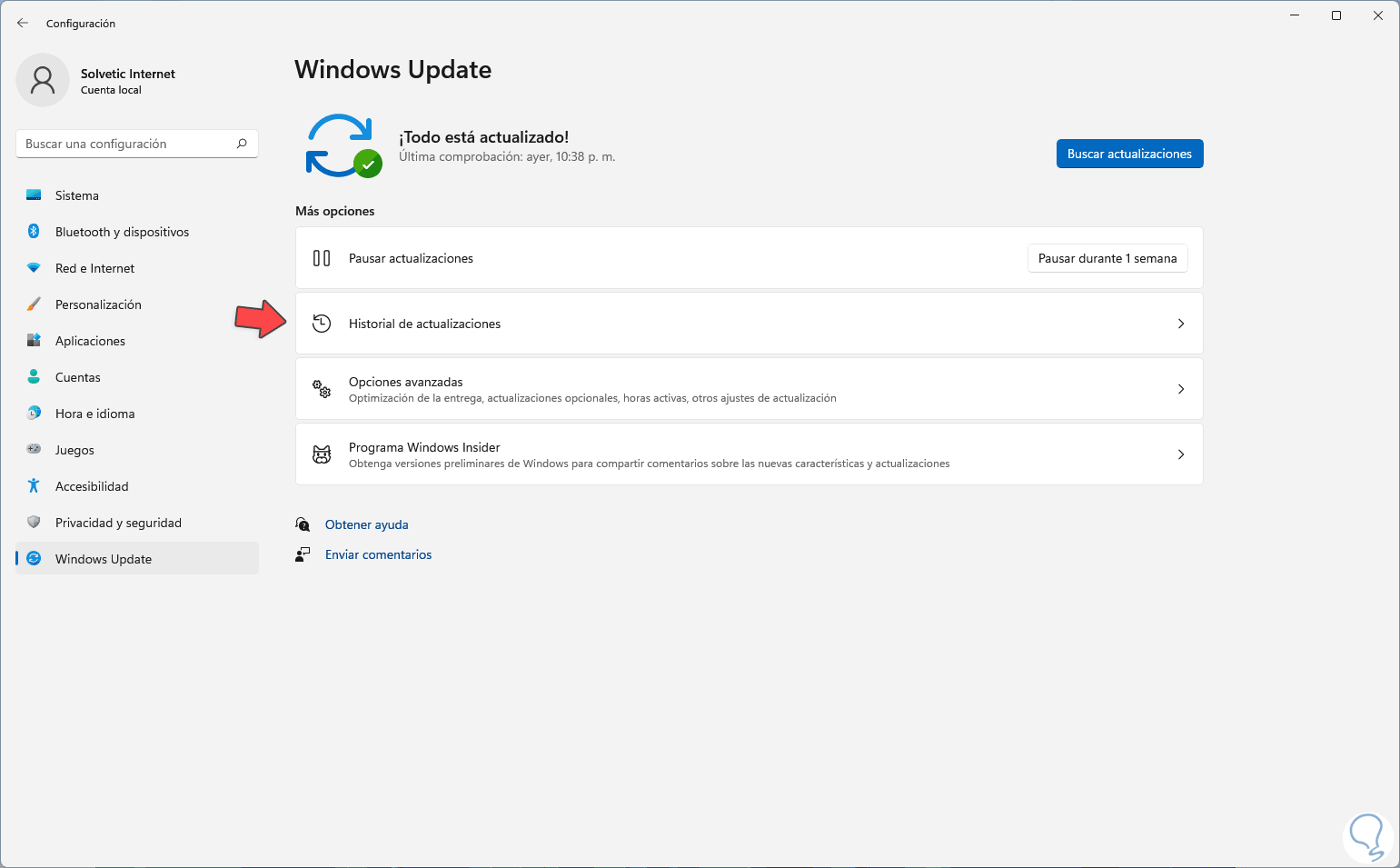Click Buscar actualizaciones button

click(1129, 154)
